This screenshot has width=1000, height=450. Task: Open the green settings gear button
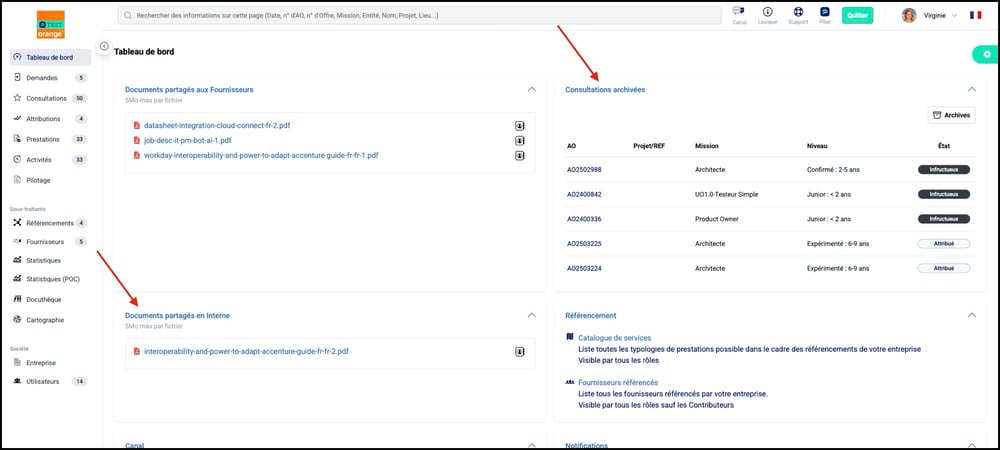(986, 54)
